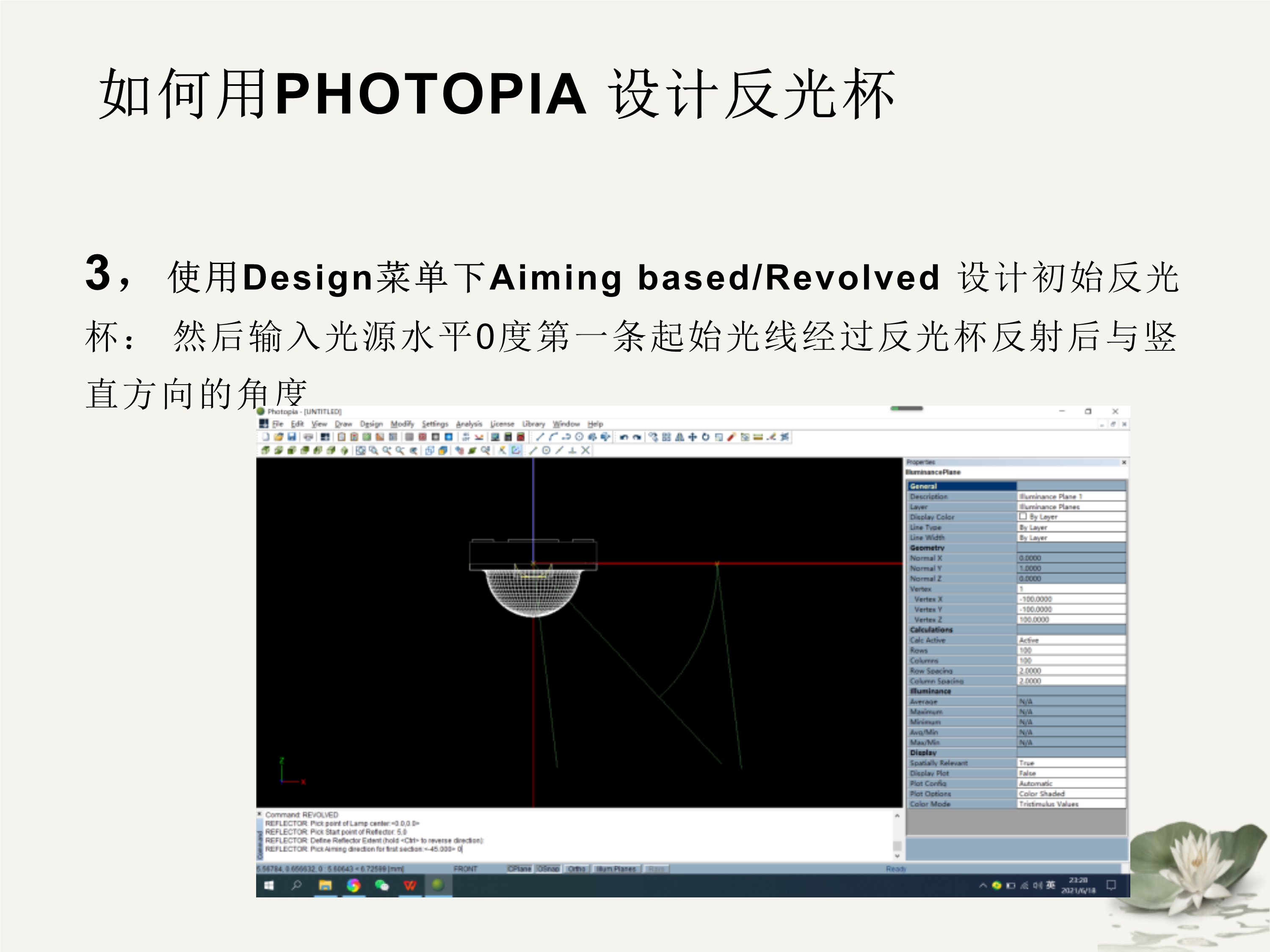
Task: Open the Calc Active value dropdown
Action: coord(1071,640)
